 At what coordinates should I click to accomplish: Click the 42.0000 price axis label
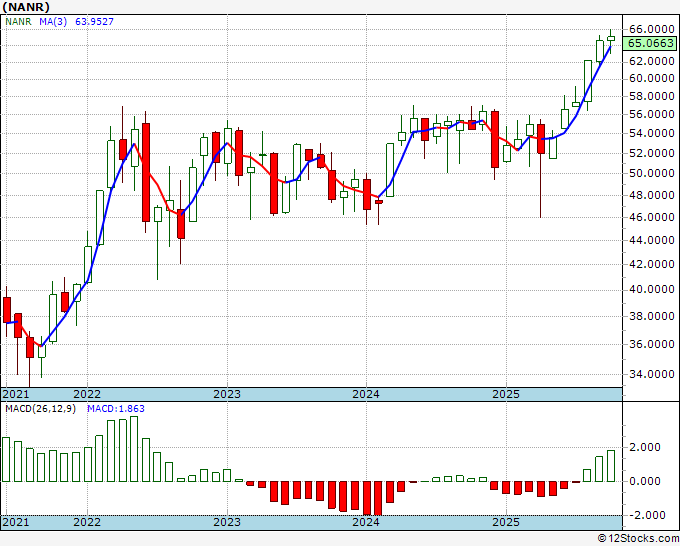click(651, 264)
